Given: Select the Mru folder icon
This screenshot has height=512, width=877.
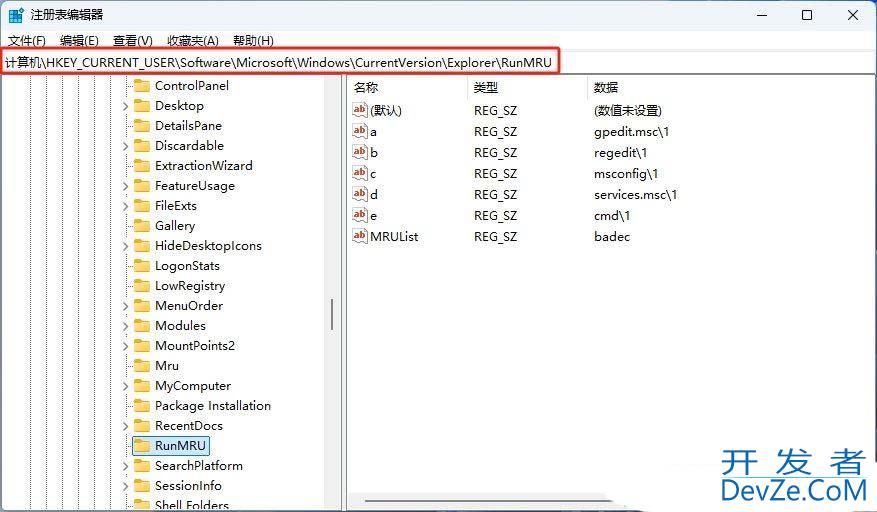Looking at the screenshot, I should click(x=142, y=366).
